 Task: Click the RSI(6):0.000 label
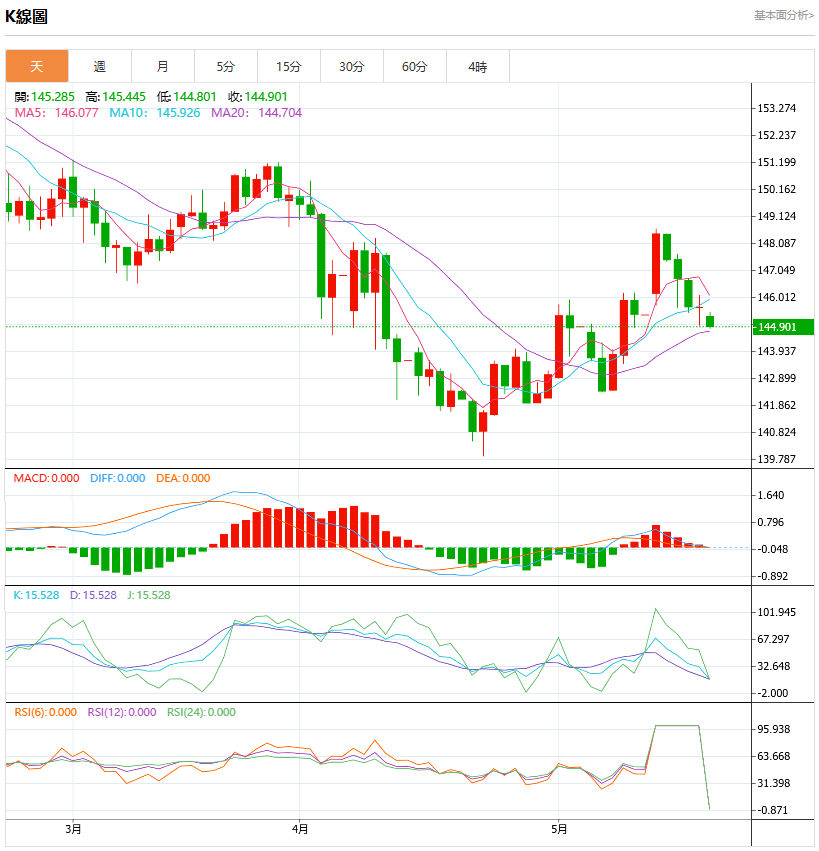pyautogui.click(x=45, y=712)
